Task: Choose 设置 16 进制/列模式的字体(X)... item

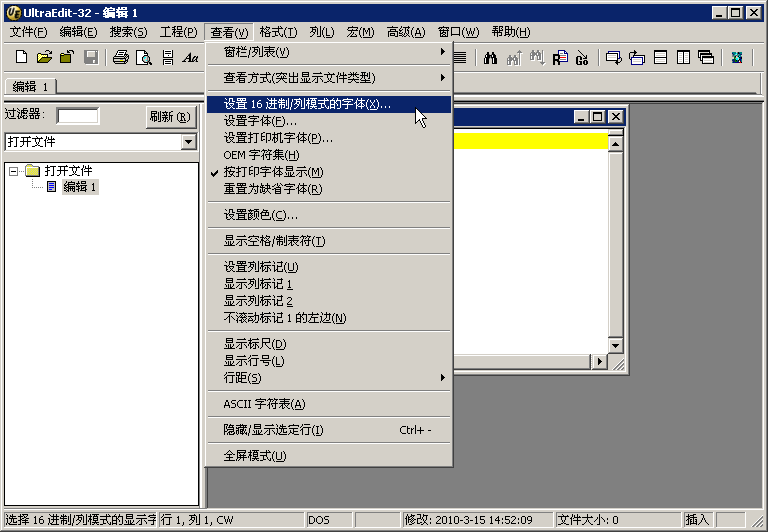Action: 329,104
